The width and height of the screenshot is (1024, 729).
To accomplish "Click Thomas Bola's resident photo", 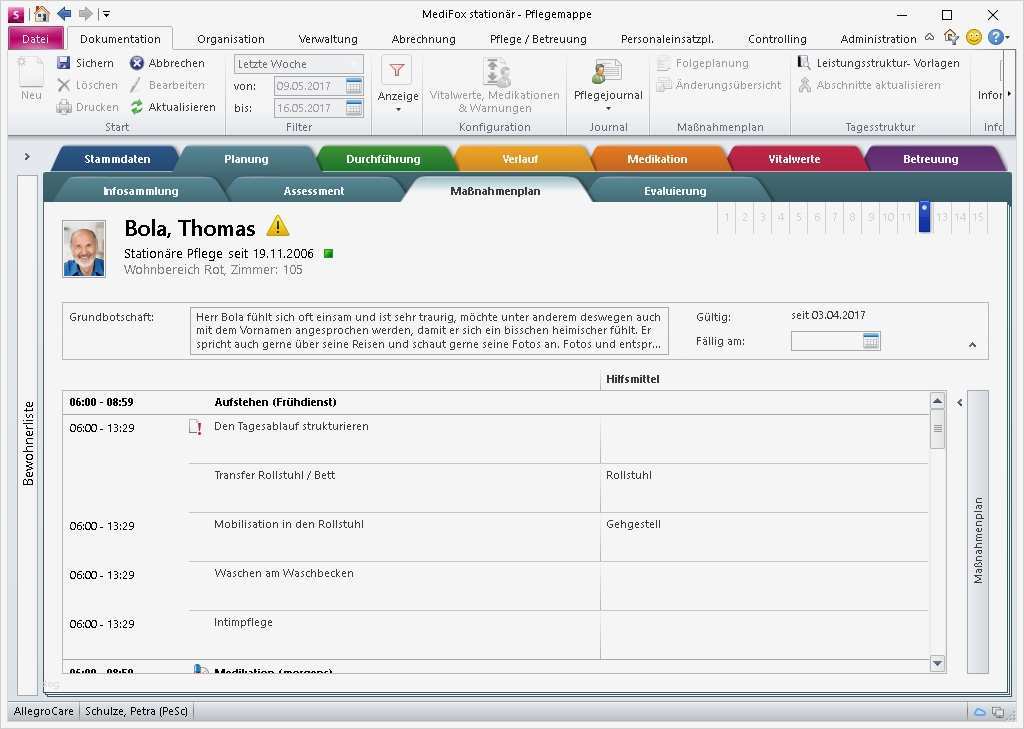I will click(84, 249).
